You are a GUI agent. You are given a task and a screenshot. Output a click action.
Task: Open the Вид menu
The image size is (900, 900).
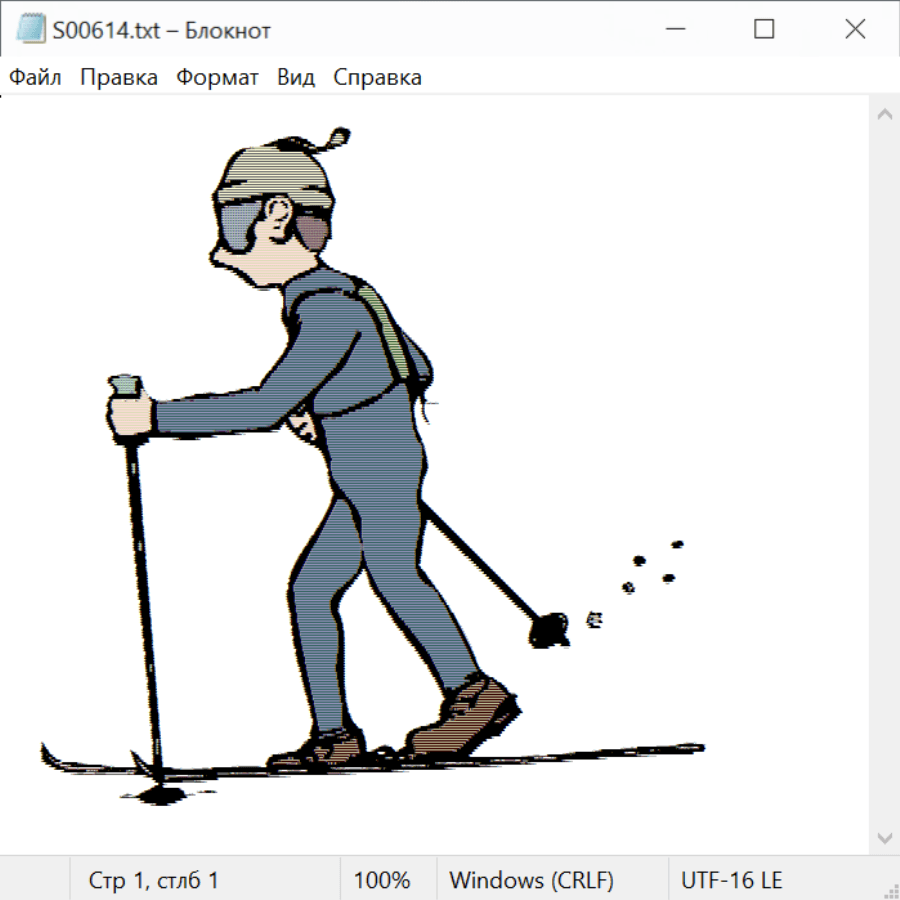(x=295, y=77)
